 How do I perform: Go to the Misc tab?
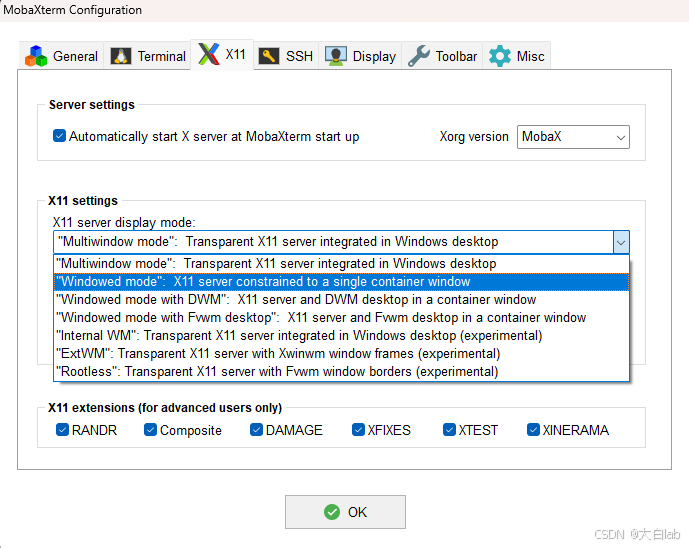pos(517,56)
